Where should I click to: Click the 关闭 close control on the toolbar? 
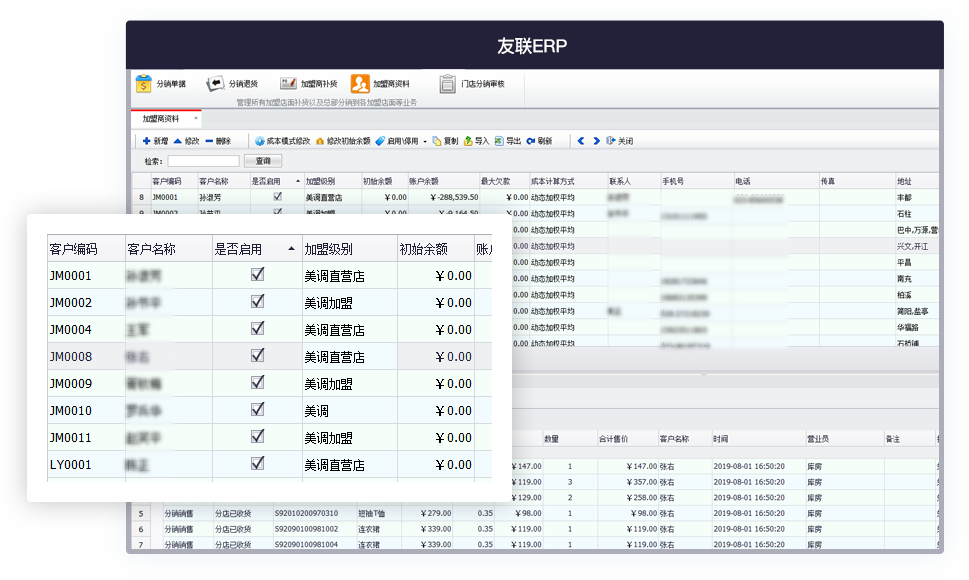pyautogui.click(x=618, y=139)
